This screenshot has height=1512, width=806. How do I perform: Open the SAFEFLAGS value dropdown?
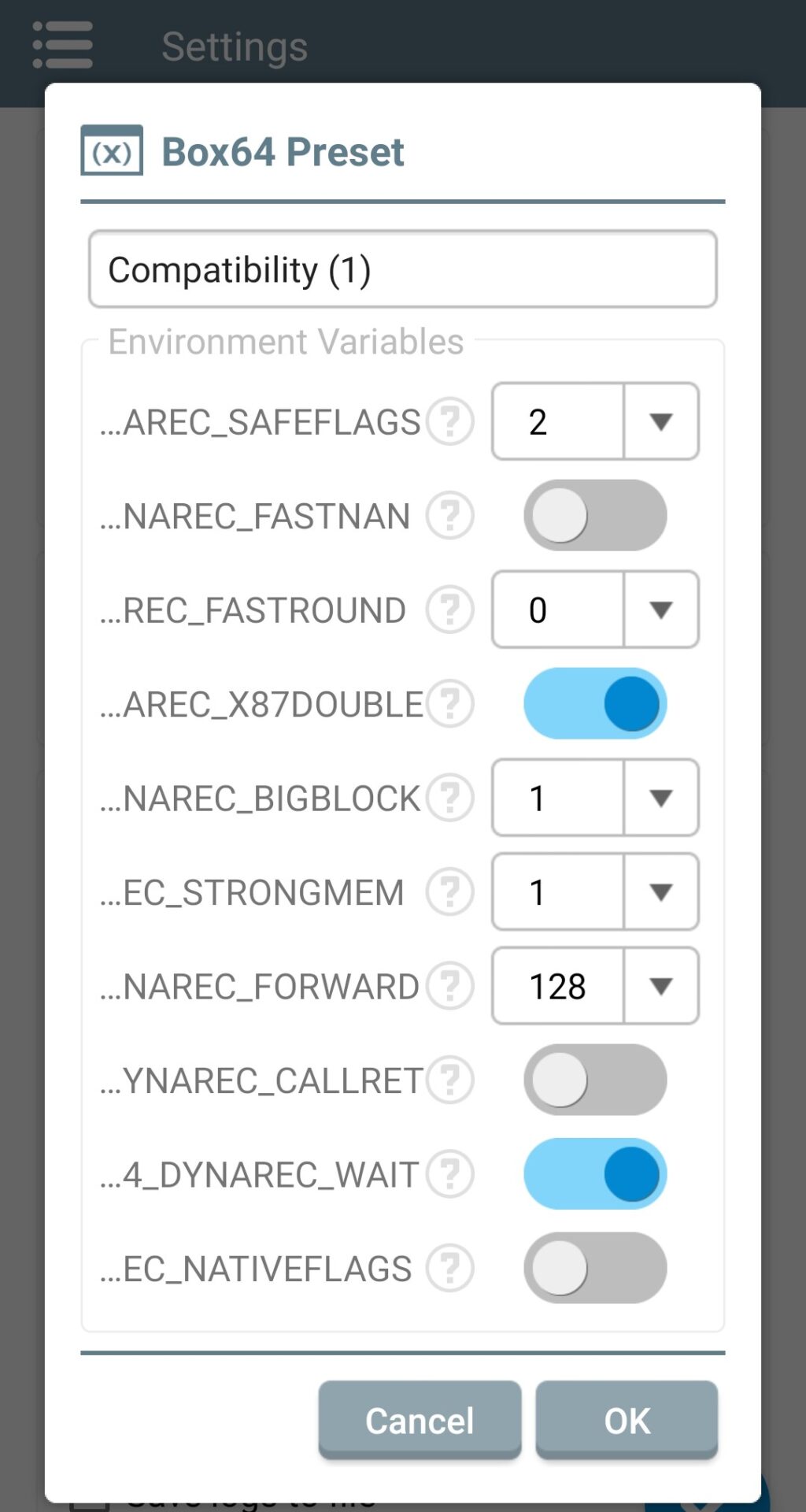595,421
